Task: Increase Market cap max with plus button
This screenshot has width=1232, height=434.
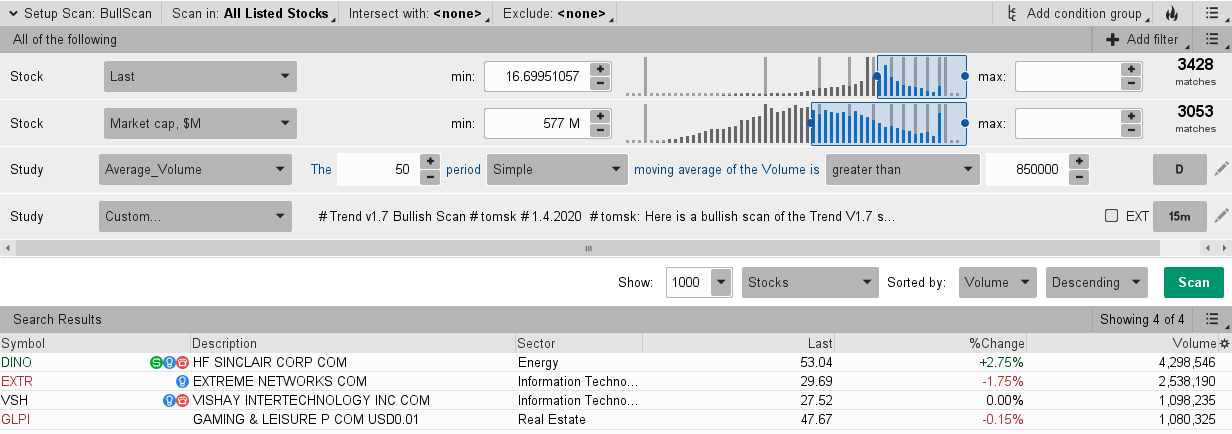Action: click(x=1131, y=116)
